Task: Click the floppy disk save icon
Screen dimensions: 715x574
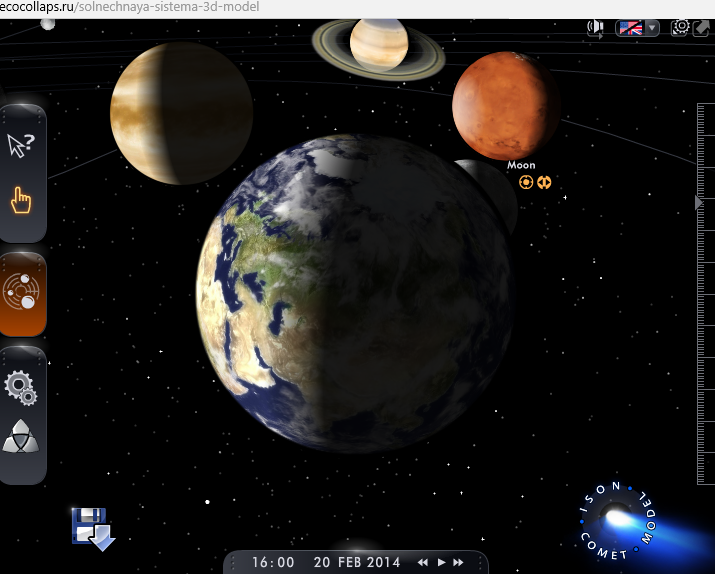Action: point(93,527)
